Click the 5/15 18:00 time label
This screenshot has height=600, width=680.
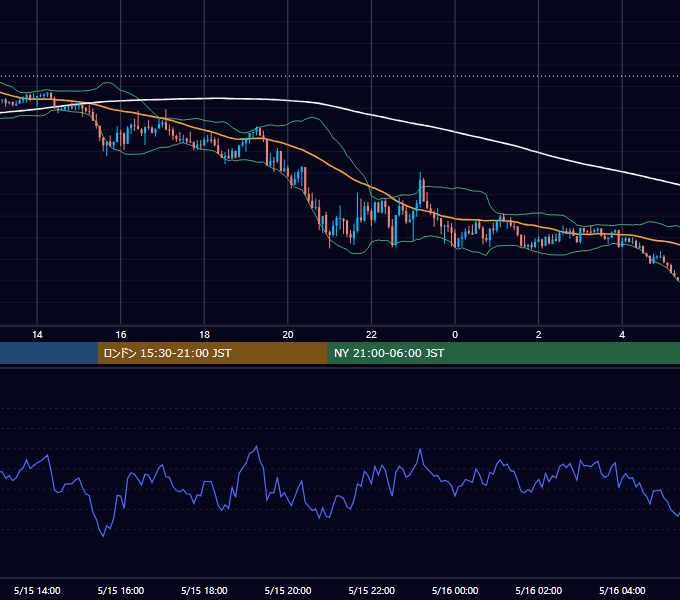click(x=204, y=590)
